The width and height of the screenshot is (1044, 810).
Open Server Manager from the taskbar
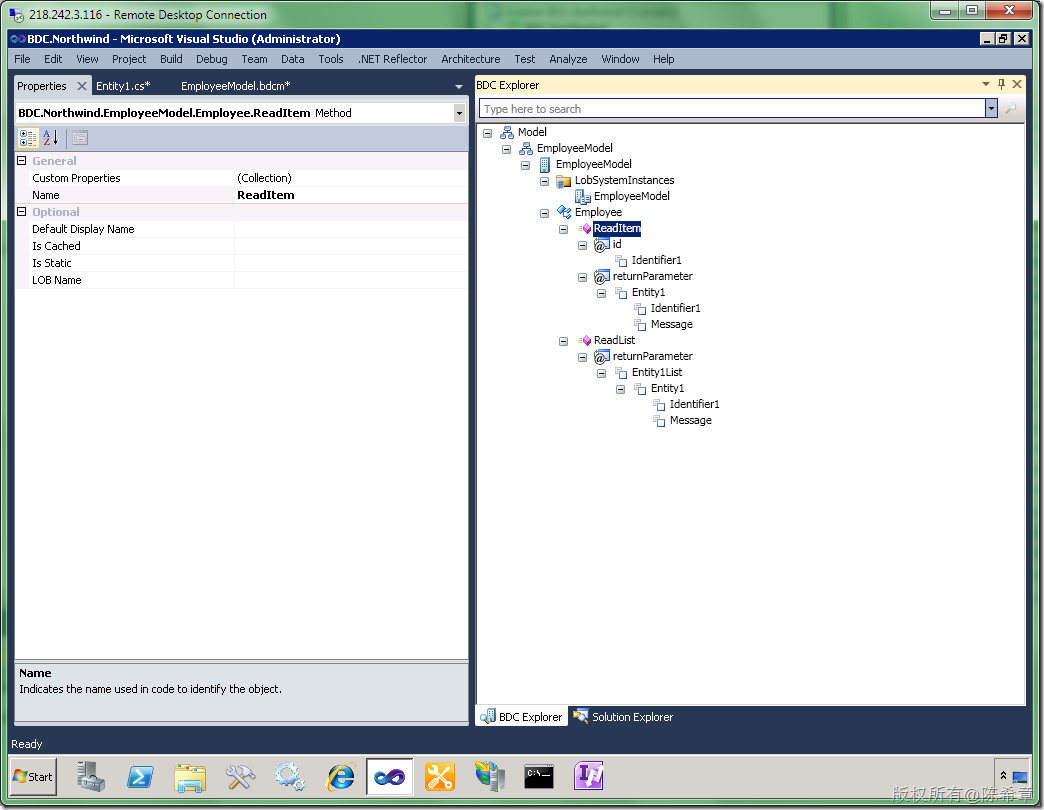point(91,777)
